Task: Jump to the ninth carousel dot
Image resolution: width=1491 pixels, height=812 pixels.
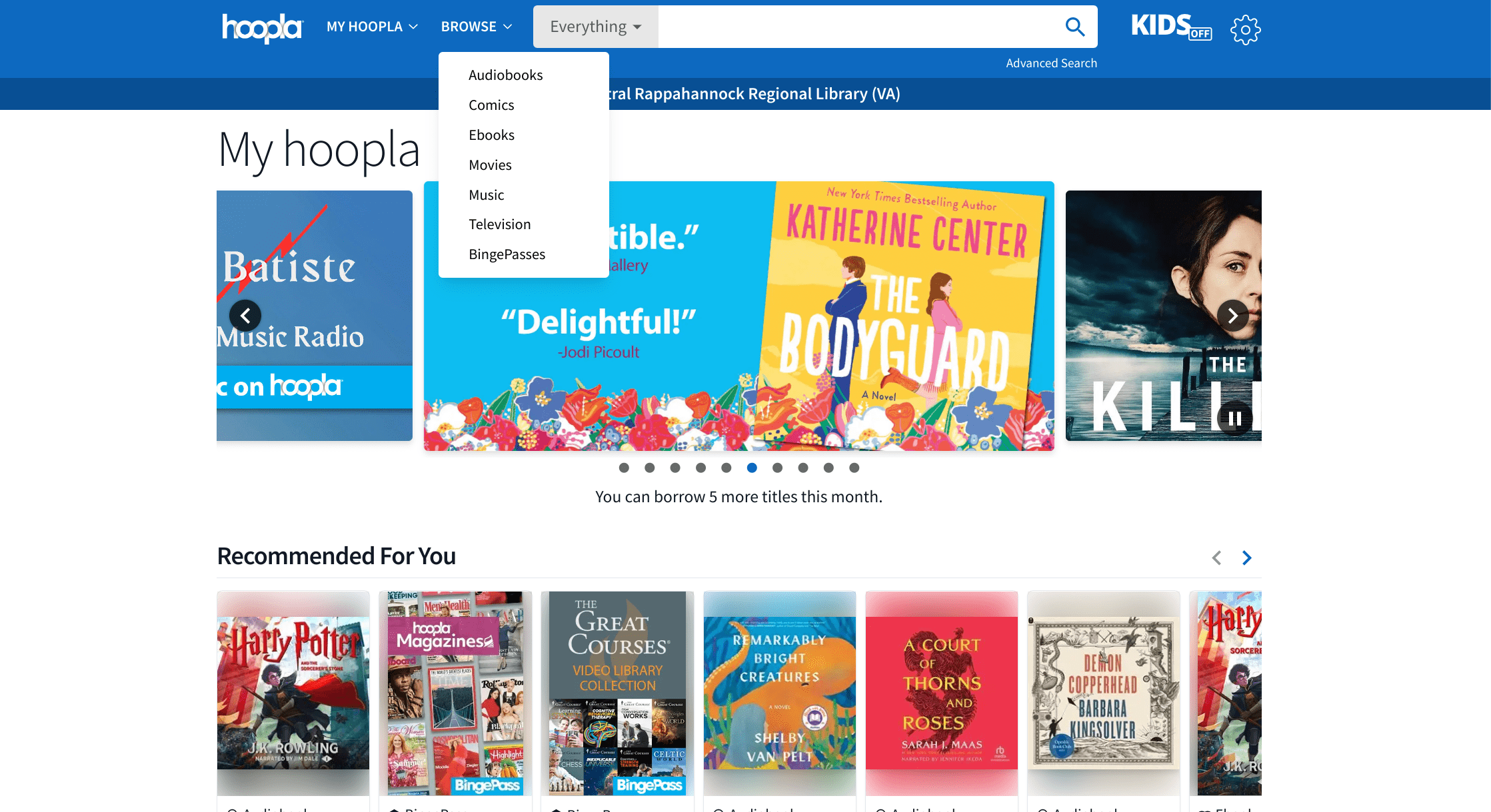Action: click(828, 468)
